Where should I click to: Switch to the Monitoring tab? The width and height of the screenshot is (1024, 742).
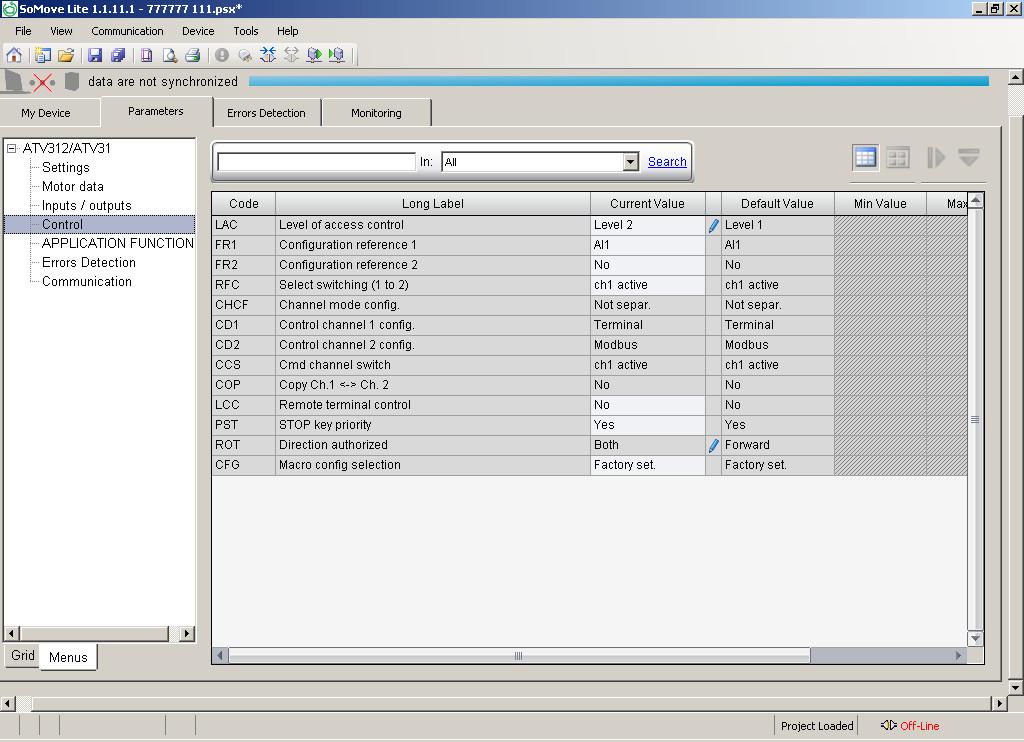click(376, 113)
